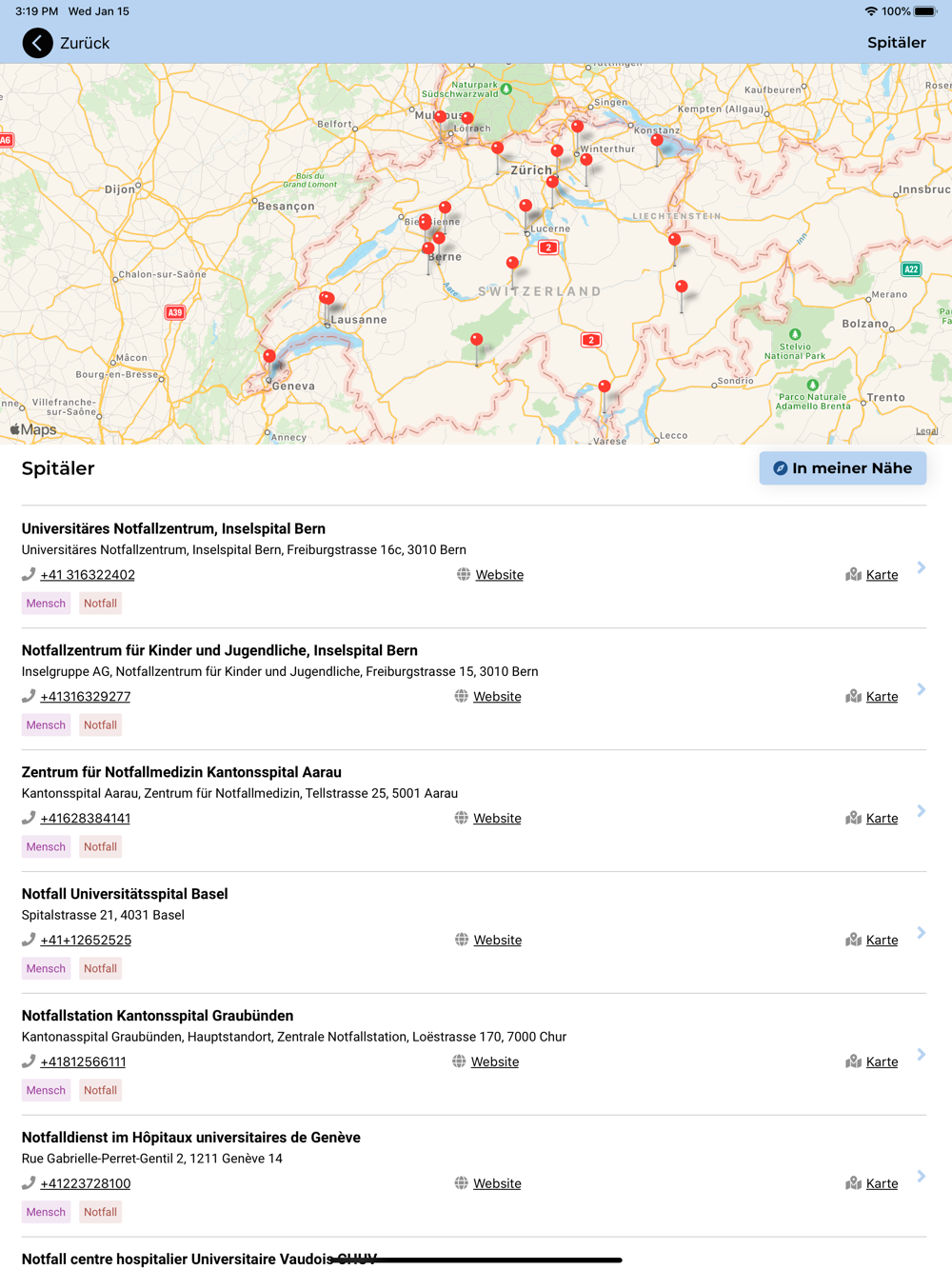The image size is (952, 1270).
Task: Tap map icon for Hôpitaux universitaires de Genève
Action: point(854,1183)
